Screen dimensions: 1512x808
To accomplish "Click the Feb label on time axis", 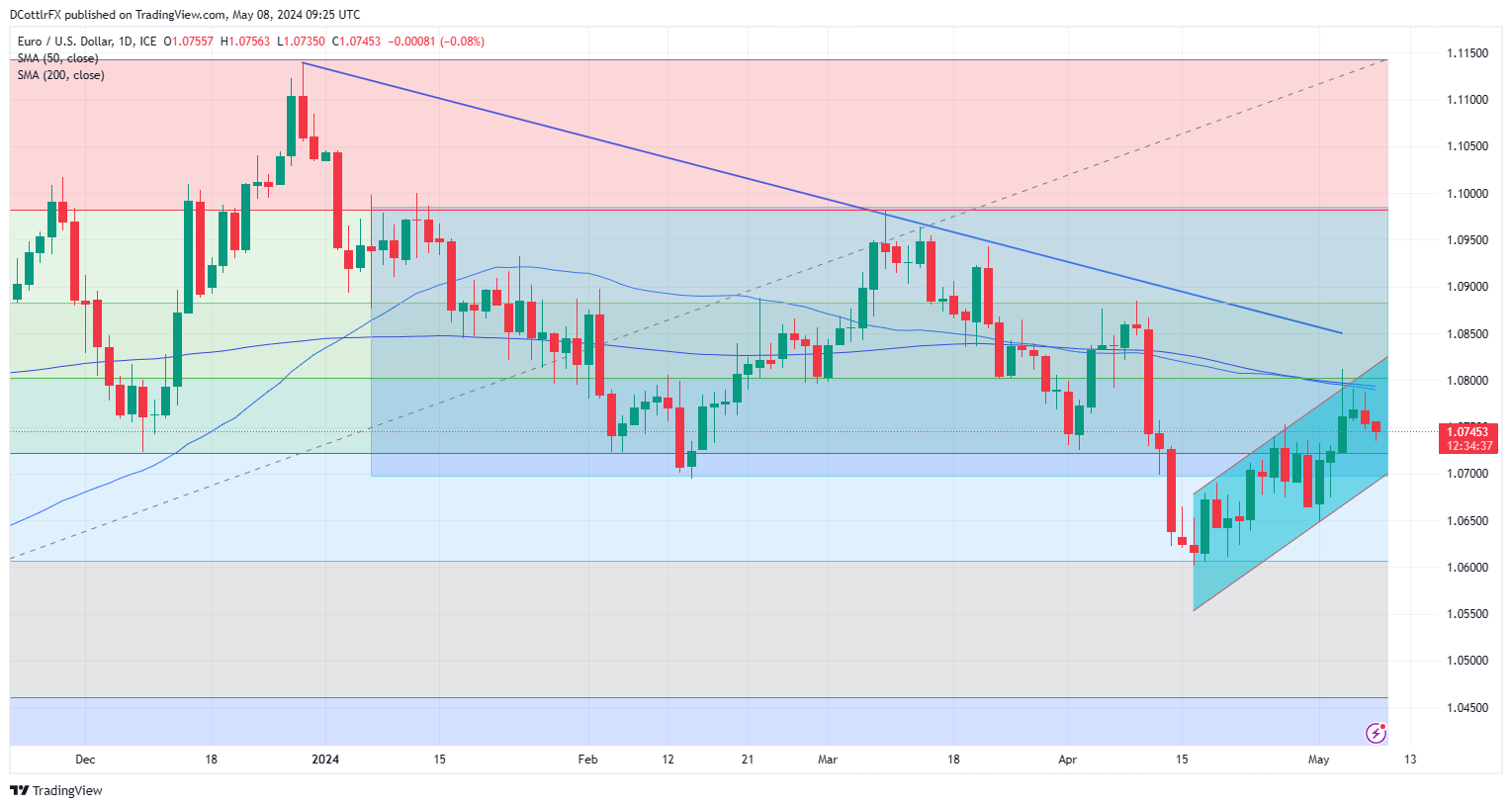I will [x=587, y=760].
